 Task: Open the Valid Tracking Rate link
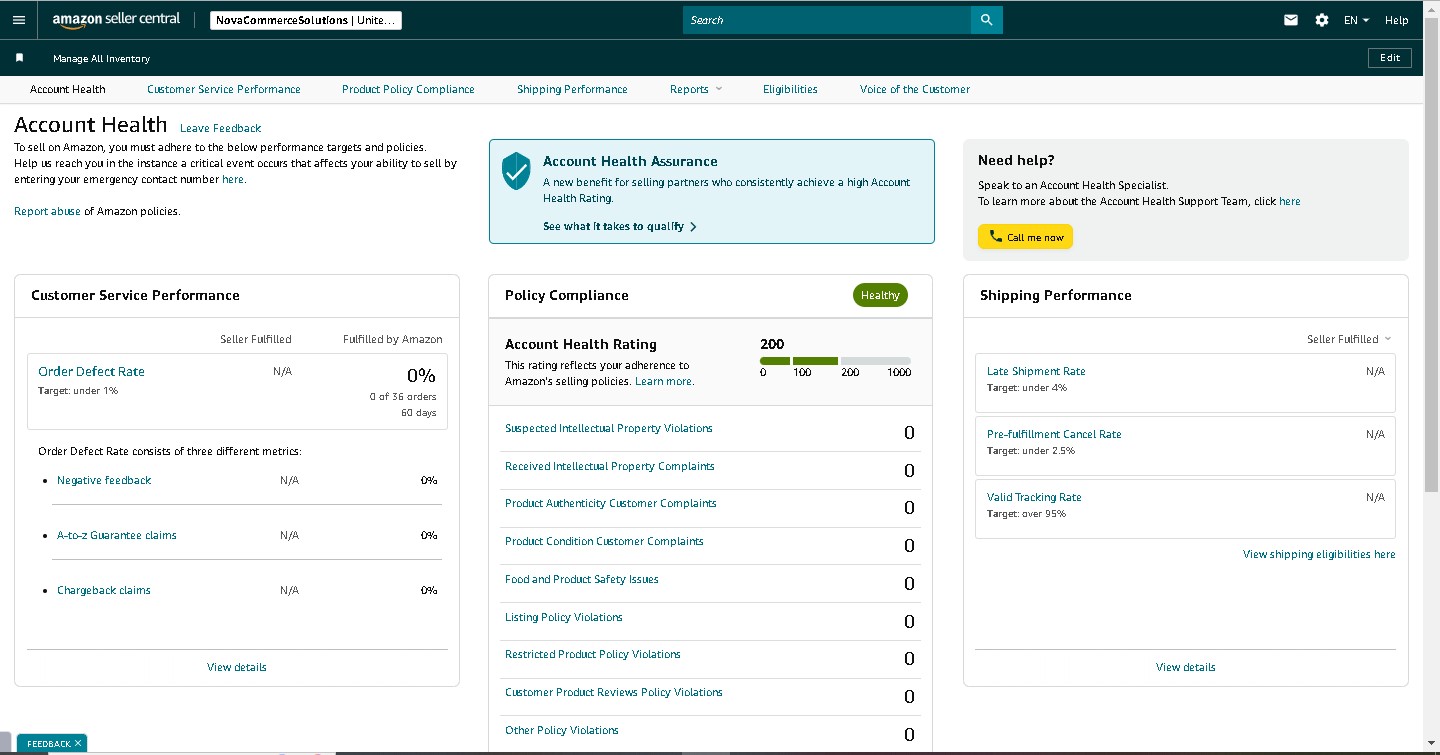(x=1034, y=497)
